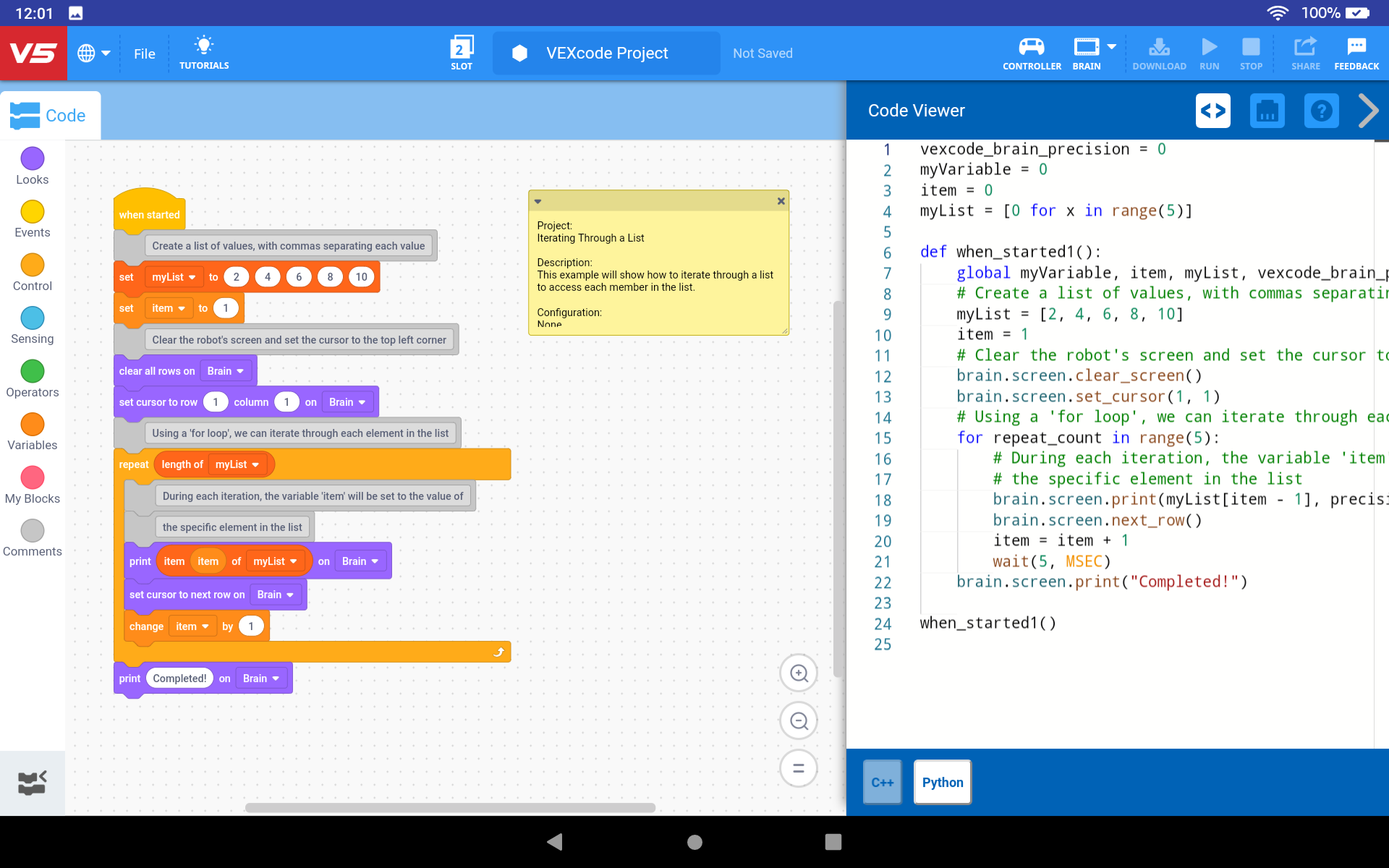This screenshot has width=1389, height=868.
Task: Open the Controller settings icon
Action: coord(1031,53)
